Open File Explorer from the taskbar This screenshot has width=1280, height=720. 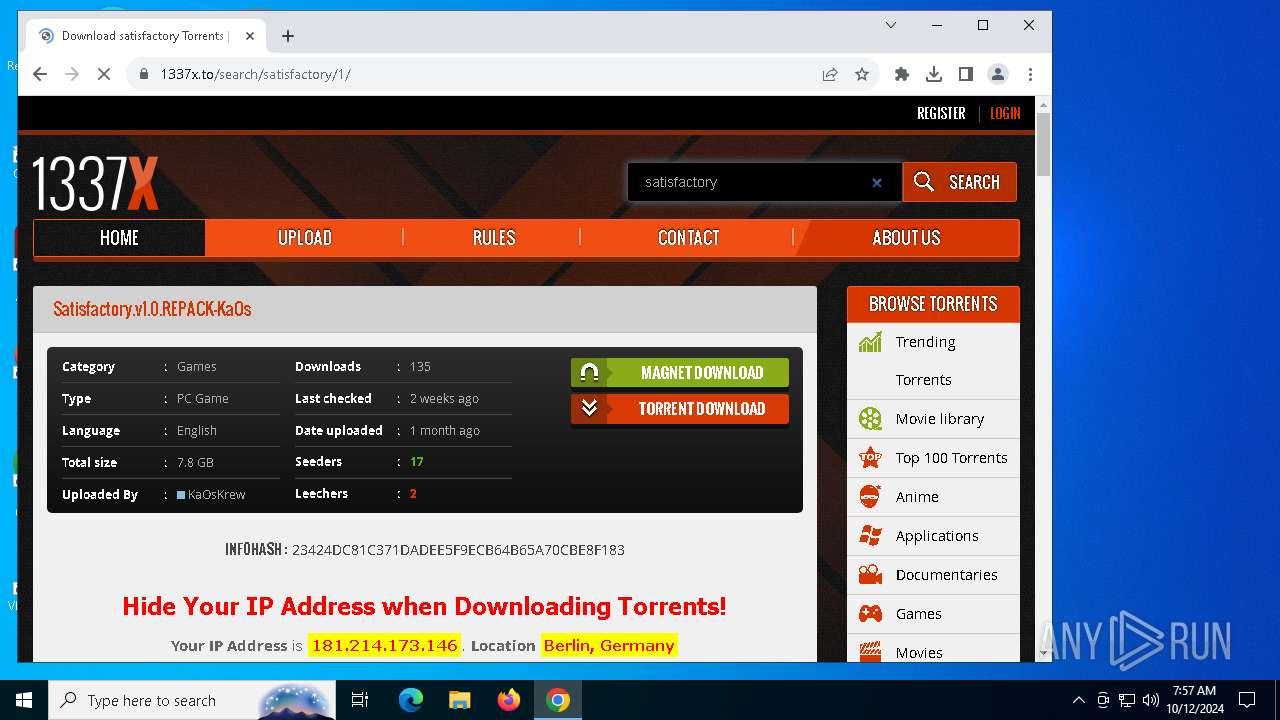pos(460,700)
